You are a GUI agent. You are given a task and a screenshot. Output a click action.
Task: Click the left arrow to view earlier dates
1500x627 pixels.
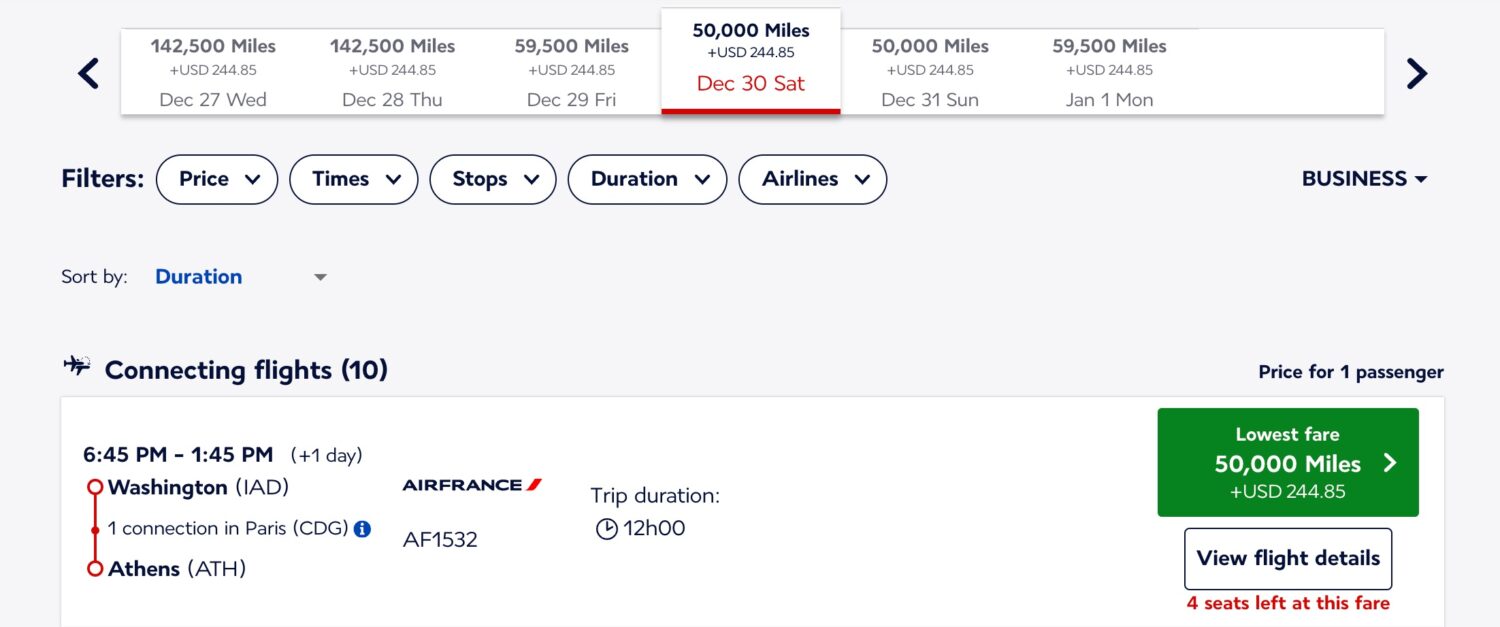pos(88,73)
